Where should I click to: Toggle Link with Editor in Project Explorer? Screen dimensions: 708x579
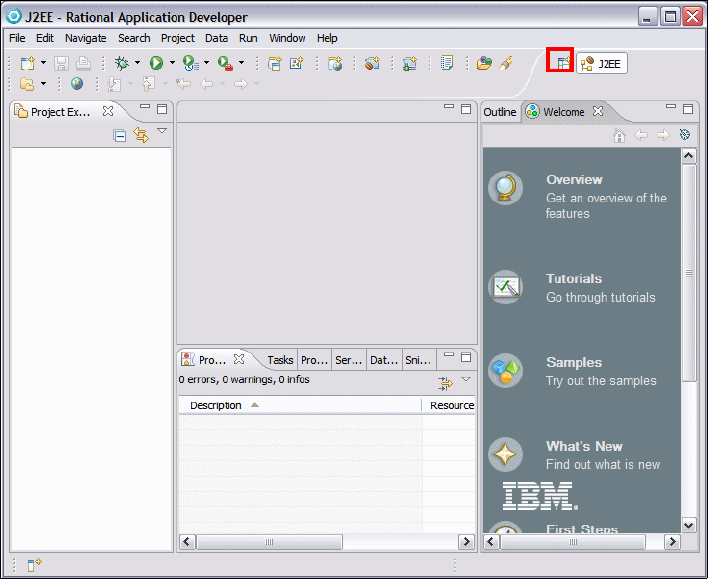coord(141,135)
